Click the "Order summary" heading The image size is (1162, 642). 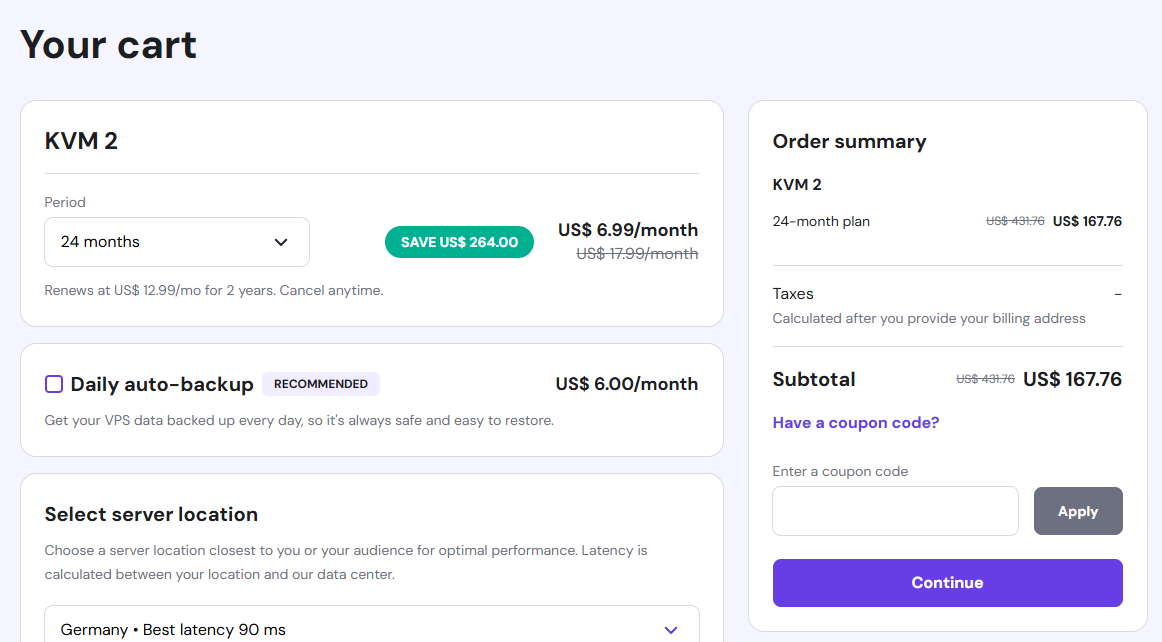click(849, 142)
